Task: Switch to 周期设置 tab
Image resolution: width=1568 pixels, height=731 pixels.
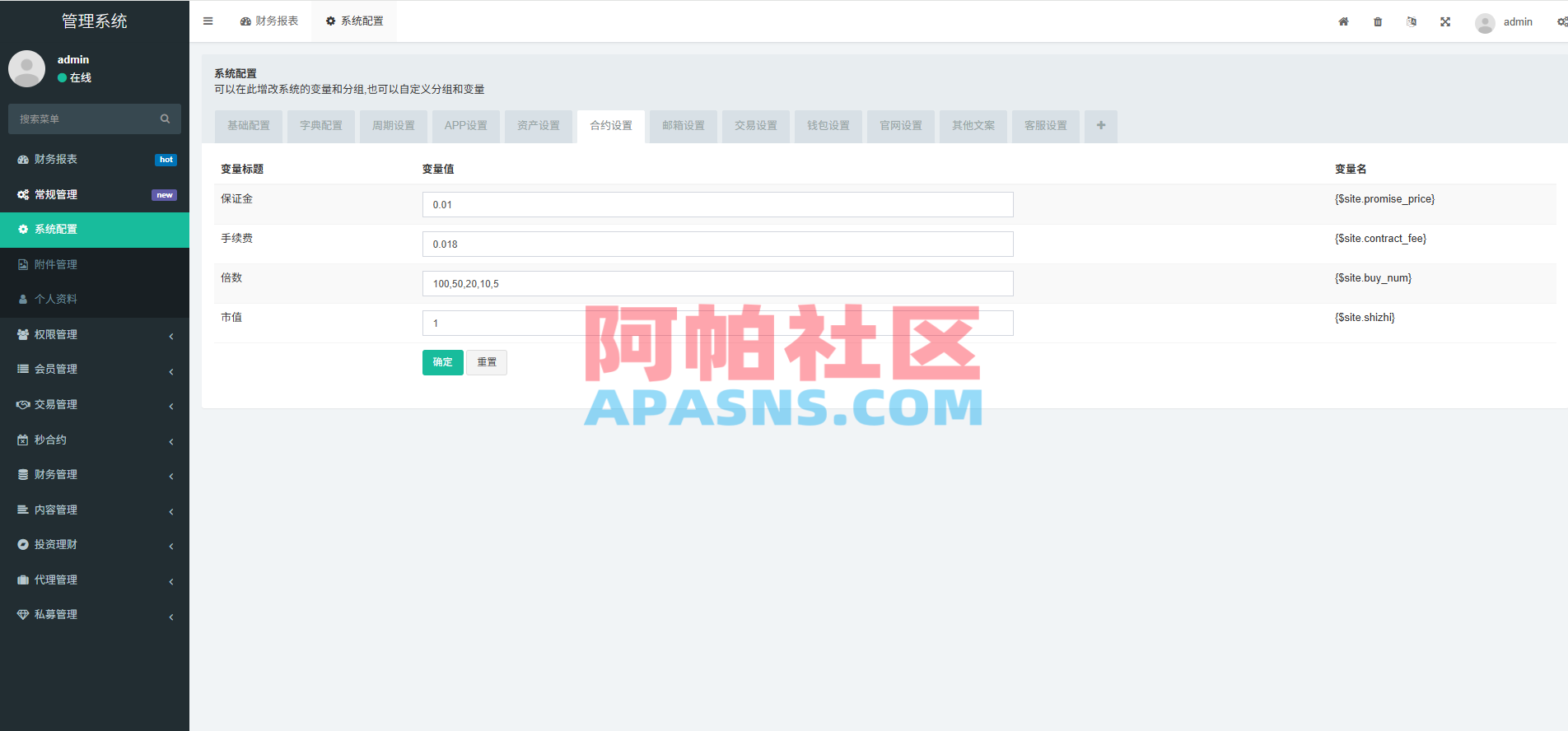Action: pyautogui.click(x=394, y=126)
